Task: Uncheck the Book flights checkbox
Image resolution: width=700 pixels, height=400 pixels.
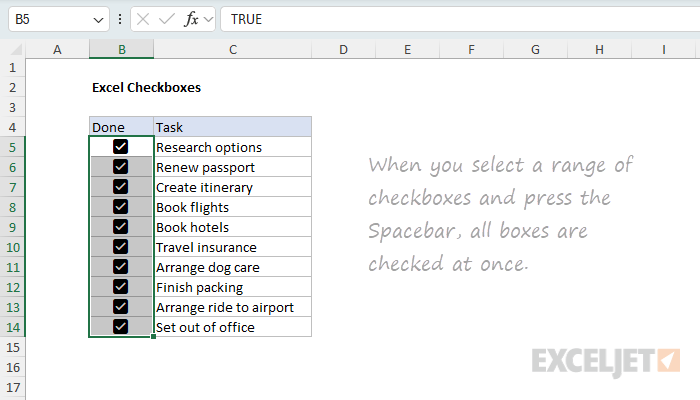Action: (x=121, y=207)
